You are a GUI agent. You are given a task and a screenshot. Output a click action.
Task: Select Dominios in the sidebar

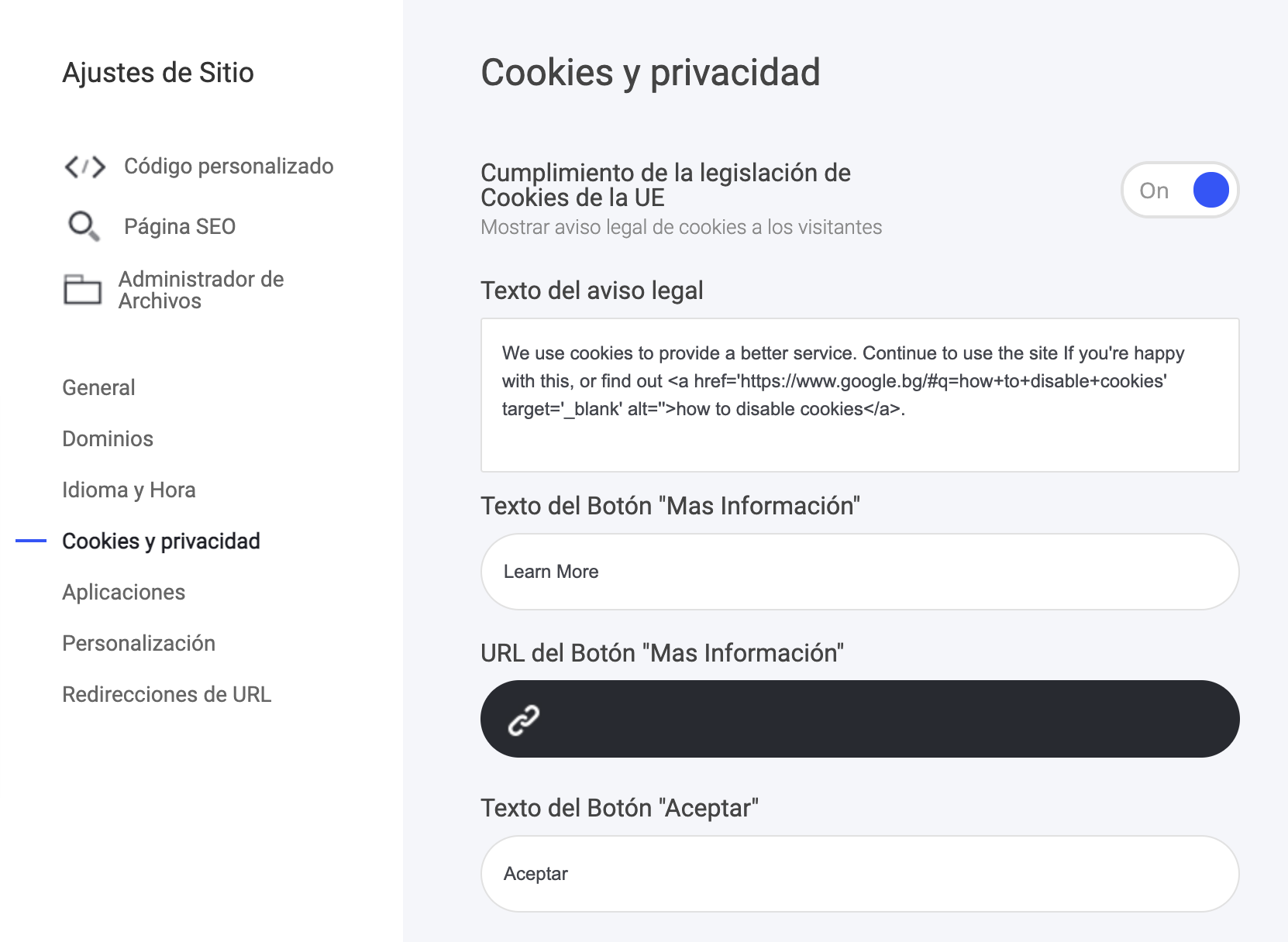click(108, 438)
